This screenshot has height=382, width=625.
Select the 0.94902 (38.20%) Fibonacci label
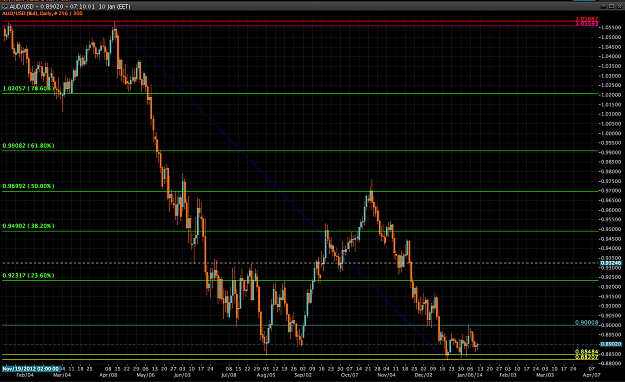(28, 226)
